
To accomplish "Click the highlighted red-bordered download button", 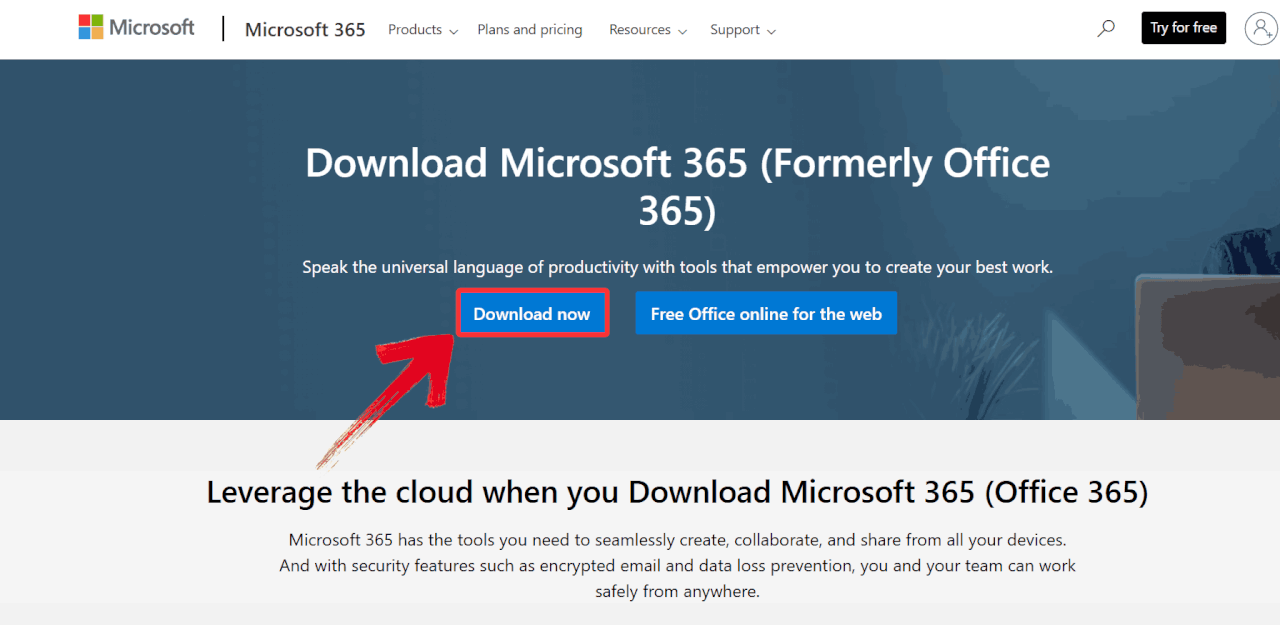I will click(x=532, y=313).
